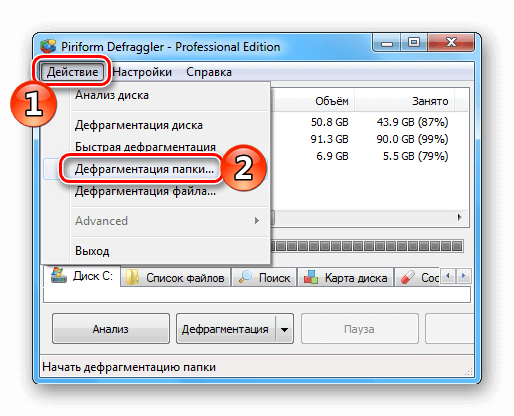514x416 pixels.
Task: Click the 43.9 GB (87%) used value
Action: [412, 122]
